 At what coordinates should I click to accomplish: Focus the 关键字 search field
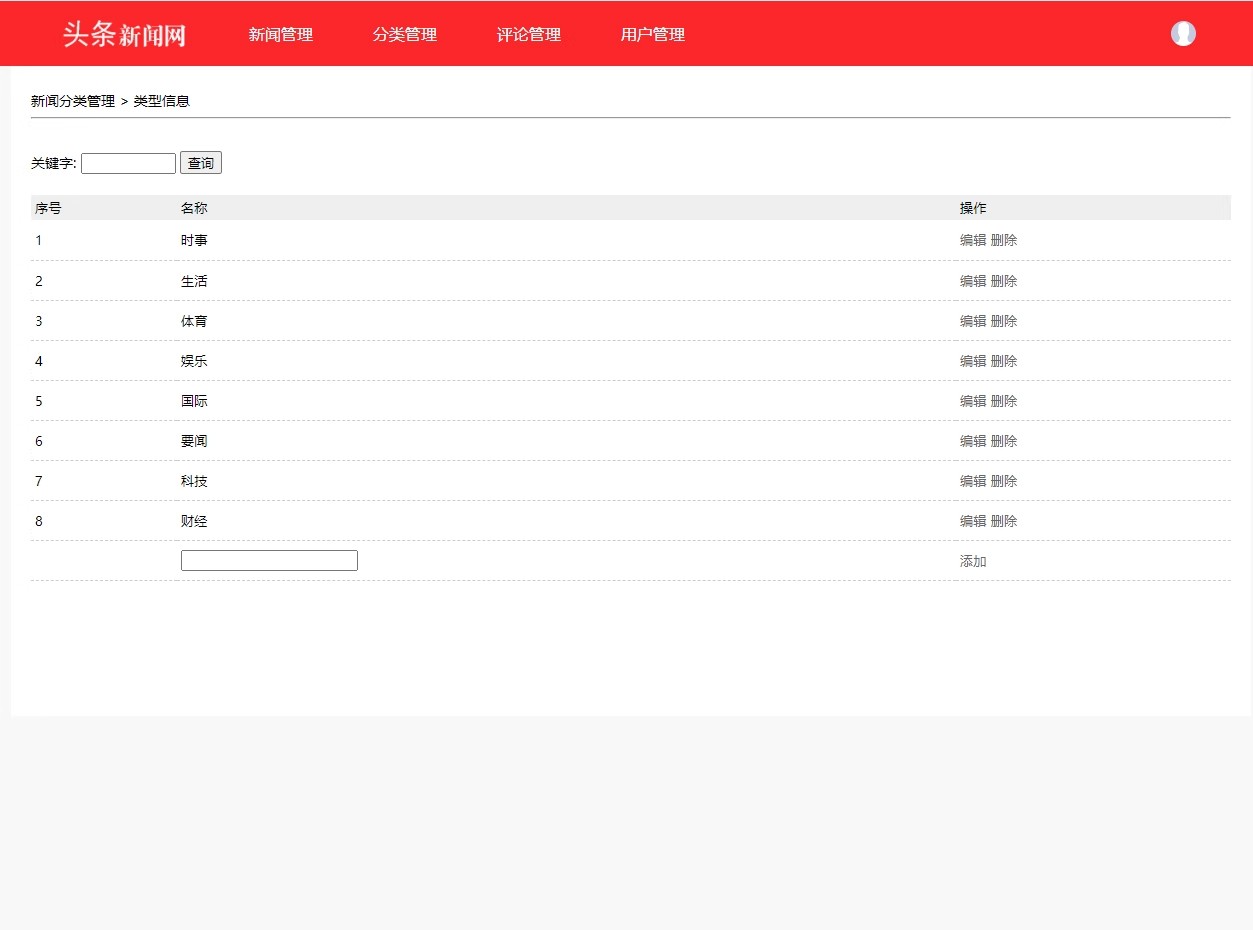pos(128,163)
